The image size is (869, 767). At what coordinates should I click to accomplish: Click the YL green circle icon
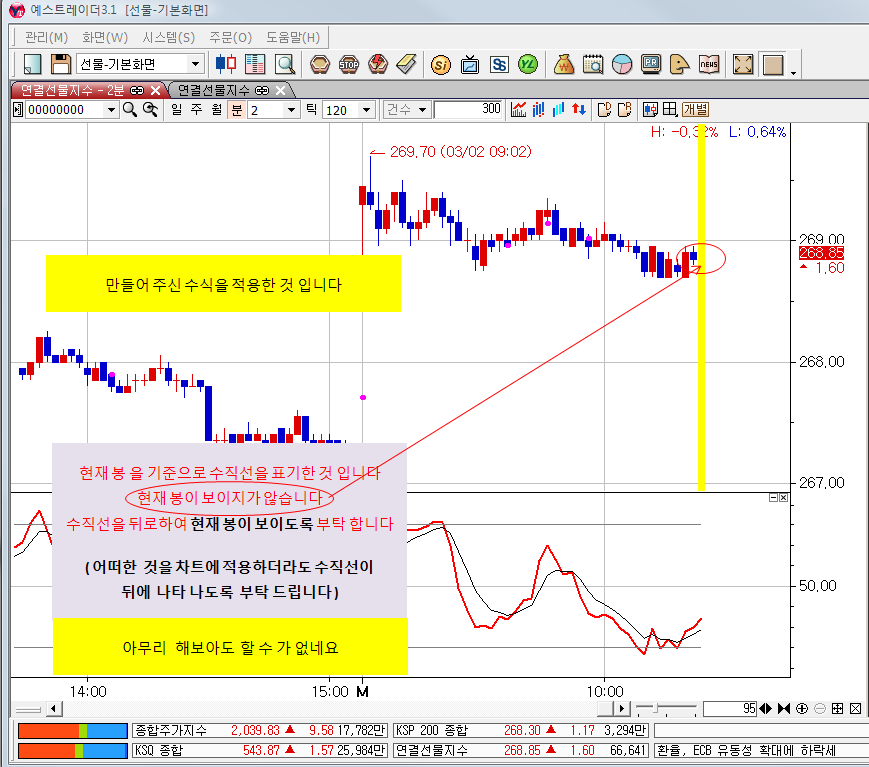[x=529, y=64]
